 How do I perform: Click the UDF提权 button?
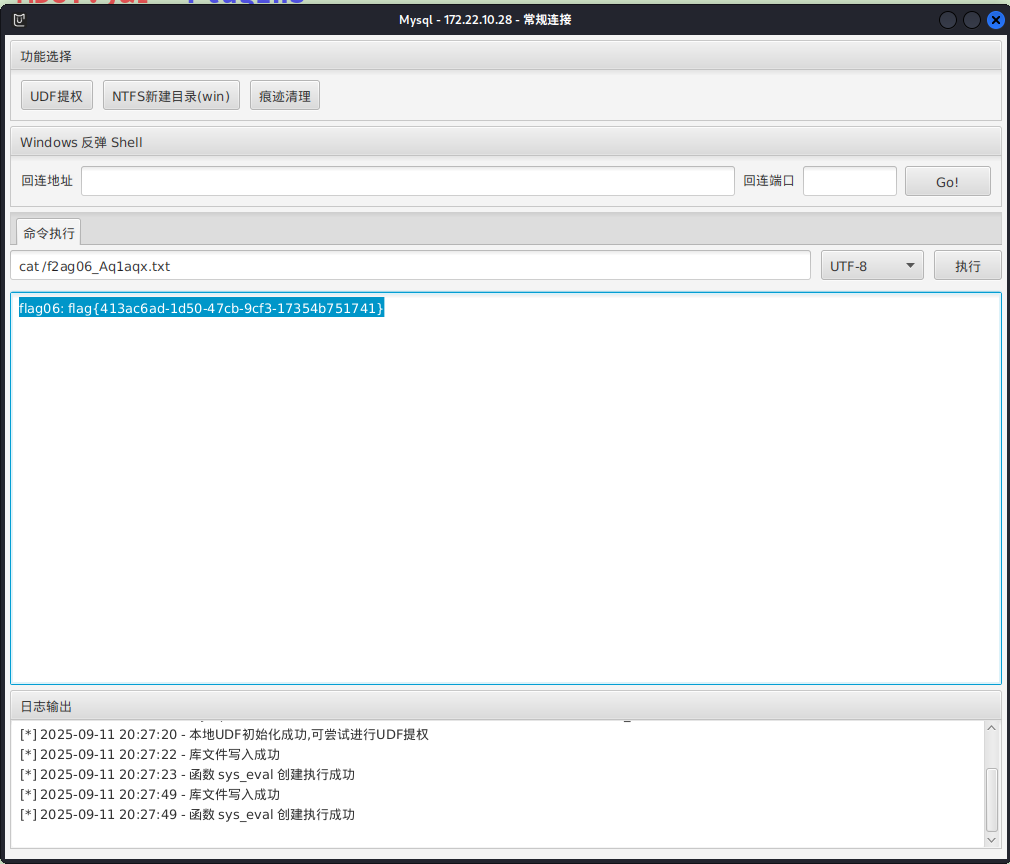[57, 96]
